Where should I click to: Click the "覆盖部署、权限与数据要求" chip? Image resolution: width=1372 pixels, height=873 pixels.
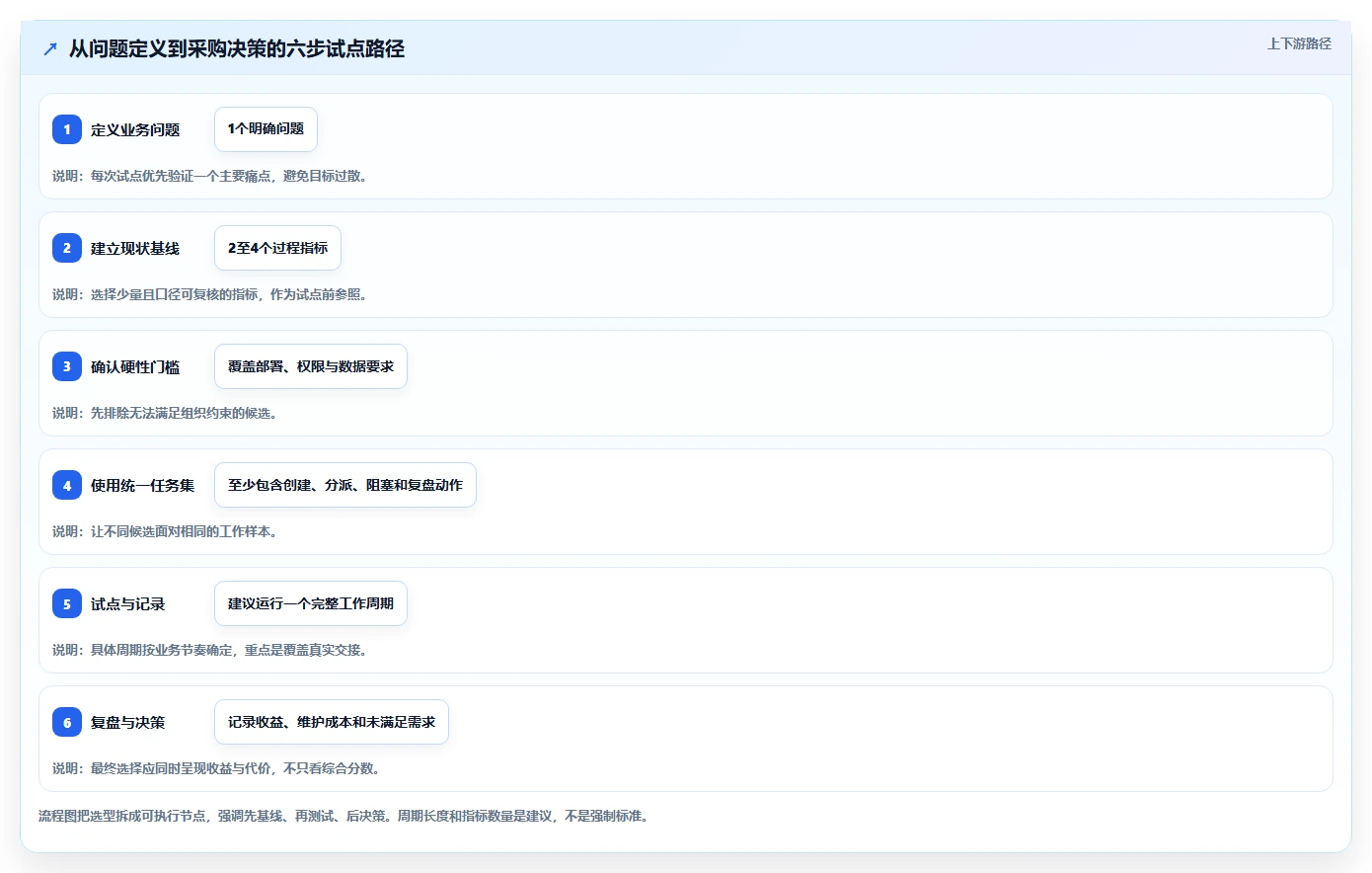311,366
